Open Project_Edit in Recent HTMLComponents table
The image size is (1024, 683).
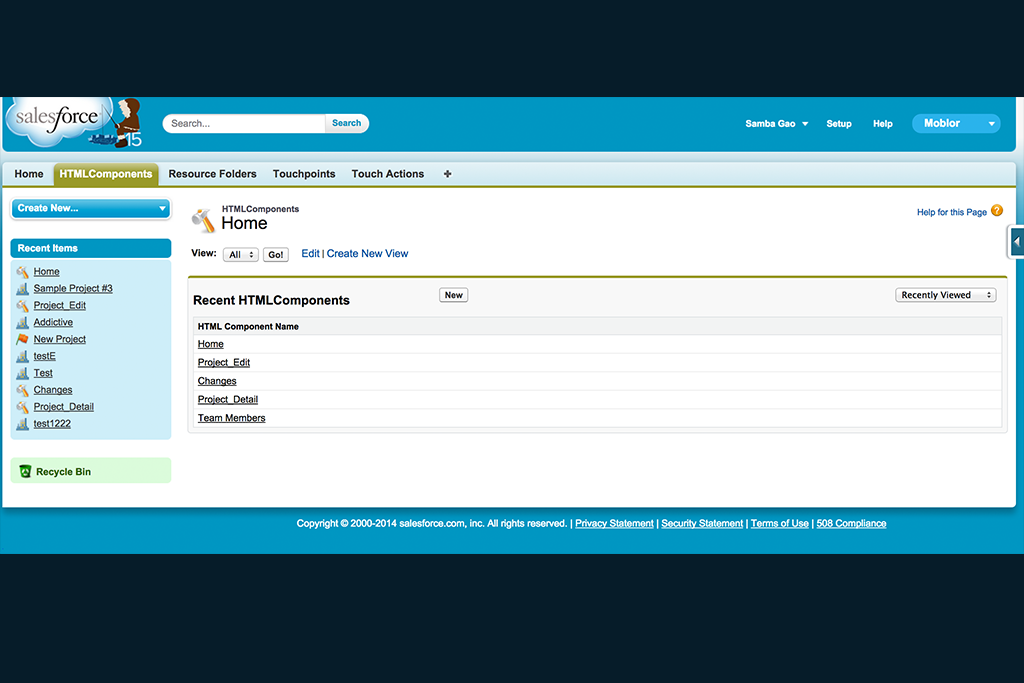tap(224, 362)
